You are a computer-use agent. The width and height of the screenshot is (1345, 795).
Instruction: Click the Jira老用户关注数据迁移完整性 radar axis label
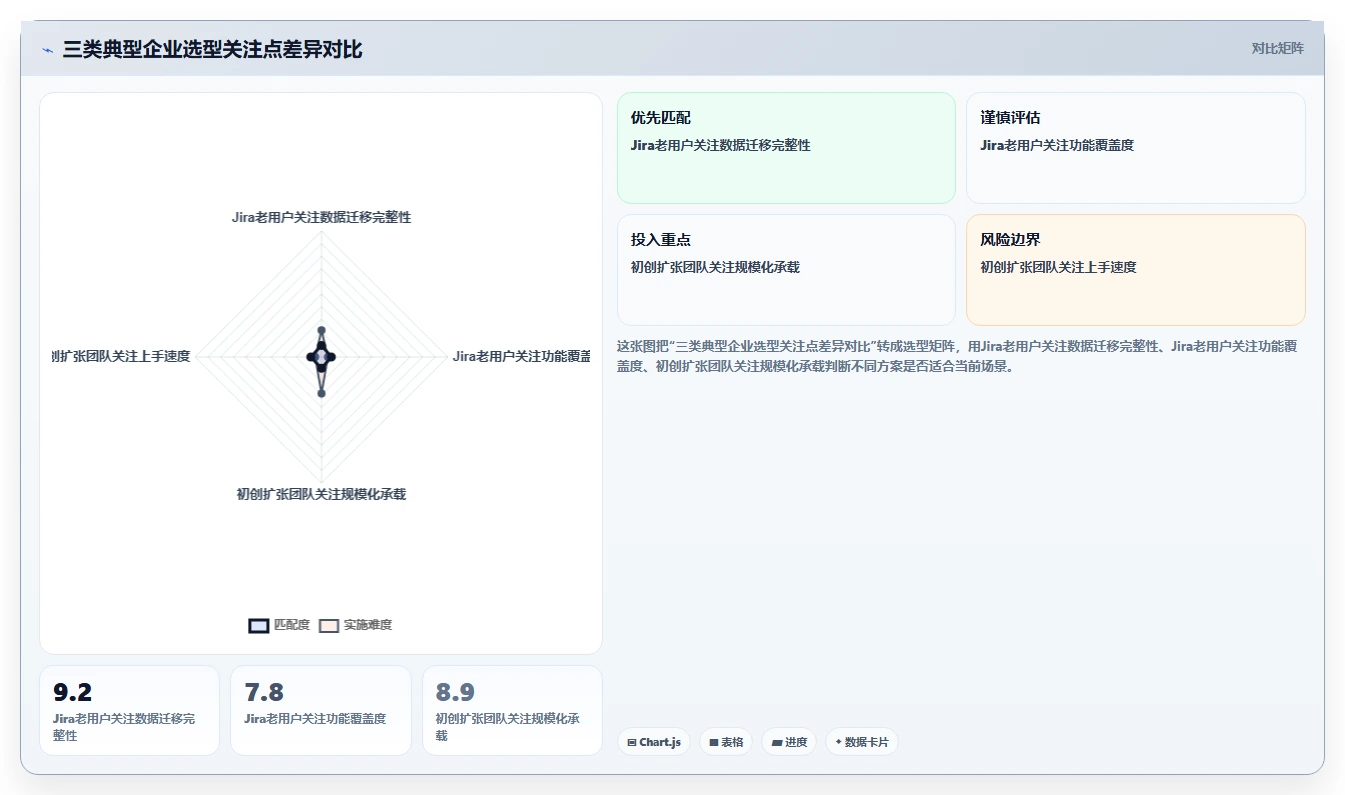click(x=321, y=217)
